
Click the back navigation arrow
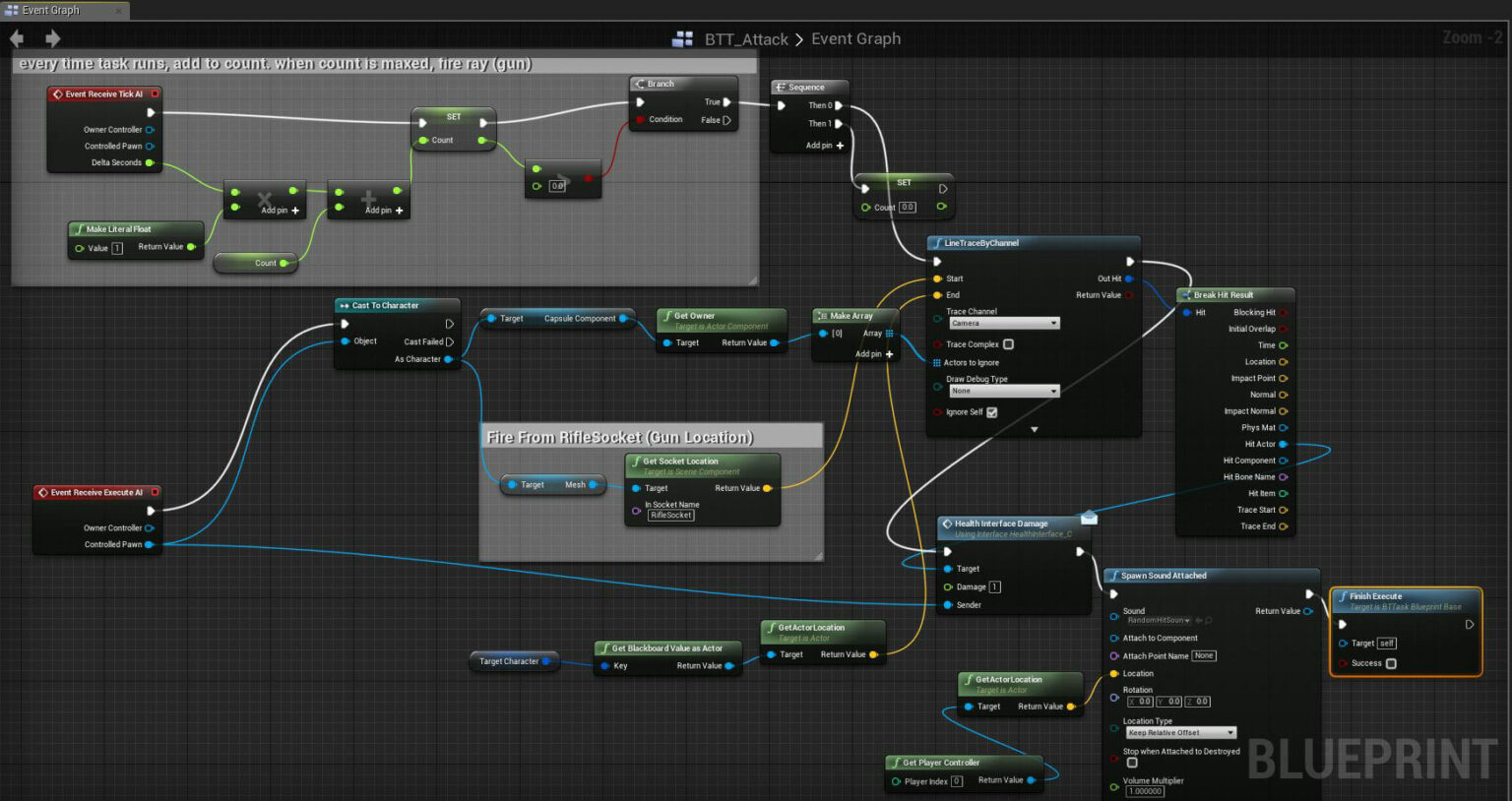16,38
